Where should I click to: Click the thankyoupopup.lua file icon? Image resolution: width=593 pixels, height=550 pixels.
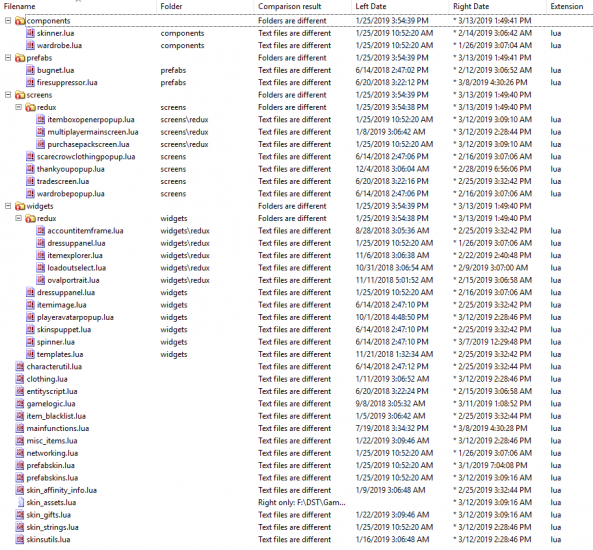30,169
